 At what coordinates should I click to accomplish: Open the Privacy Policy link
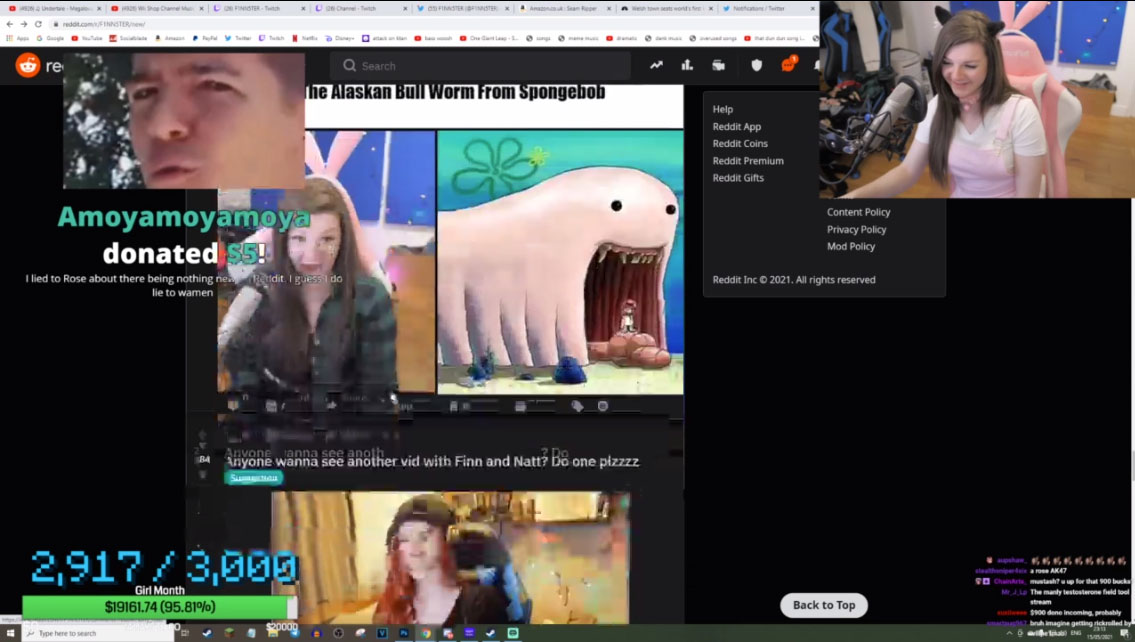click(x=856, y=229)
